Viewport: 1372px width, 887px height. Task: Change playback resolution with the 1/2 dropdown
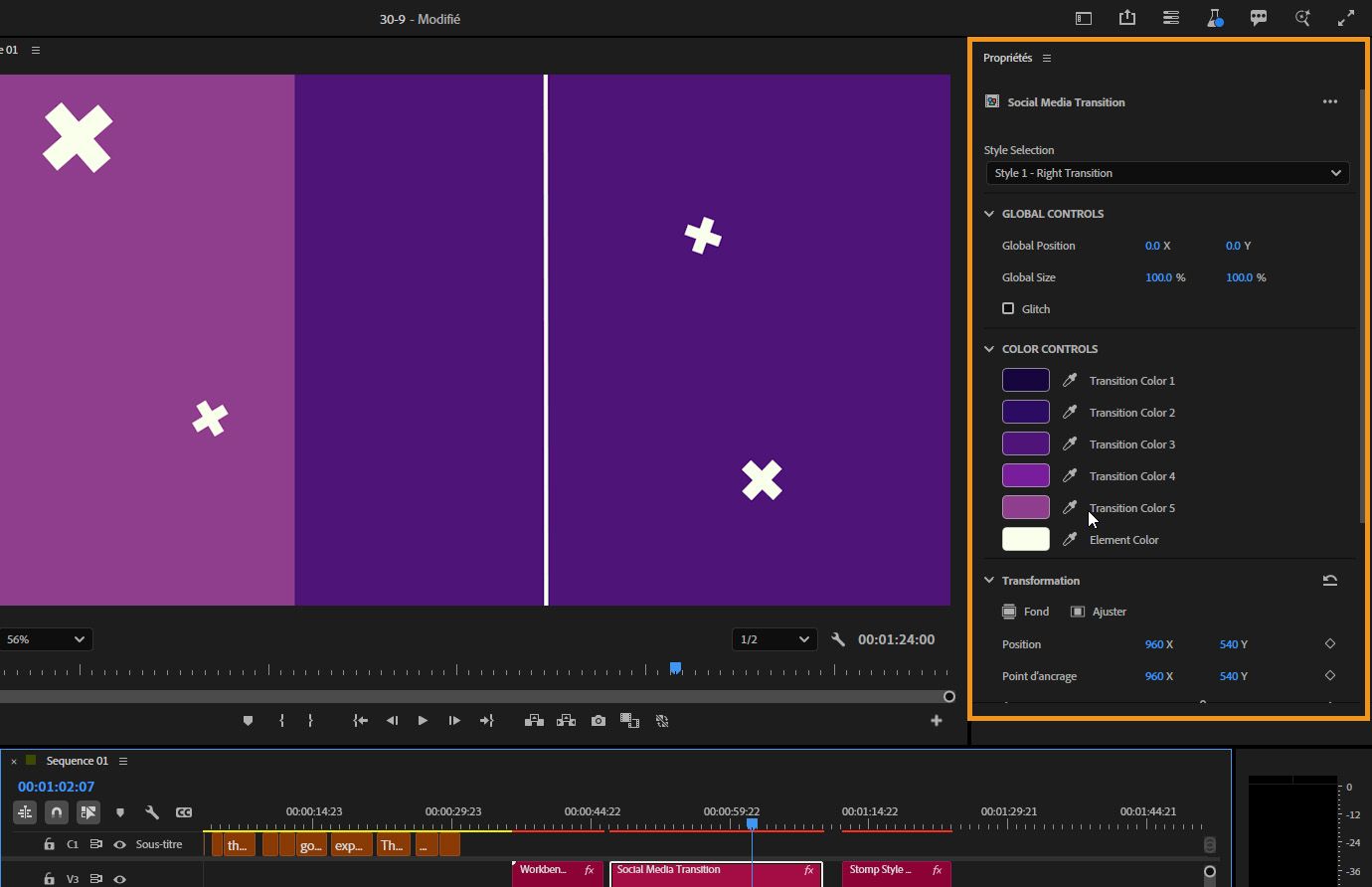(774, 639)
